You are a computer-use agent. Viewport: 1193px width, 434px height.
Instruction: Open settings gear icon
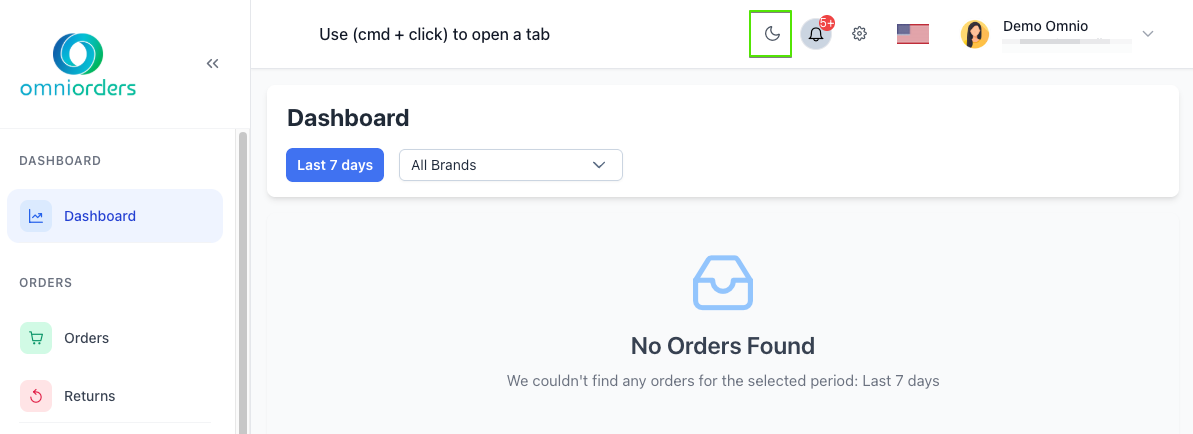coord(859,34)
